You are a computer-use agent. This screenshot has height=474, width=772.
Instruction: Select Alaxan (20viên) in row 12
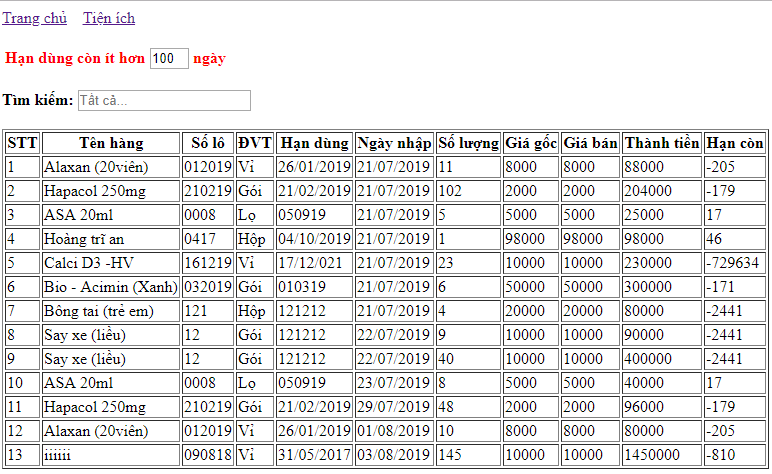pyautogui.click(x=111, y=431)
